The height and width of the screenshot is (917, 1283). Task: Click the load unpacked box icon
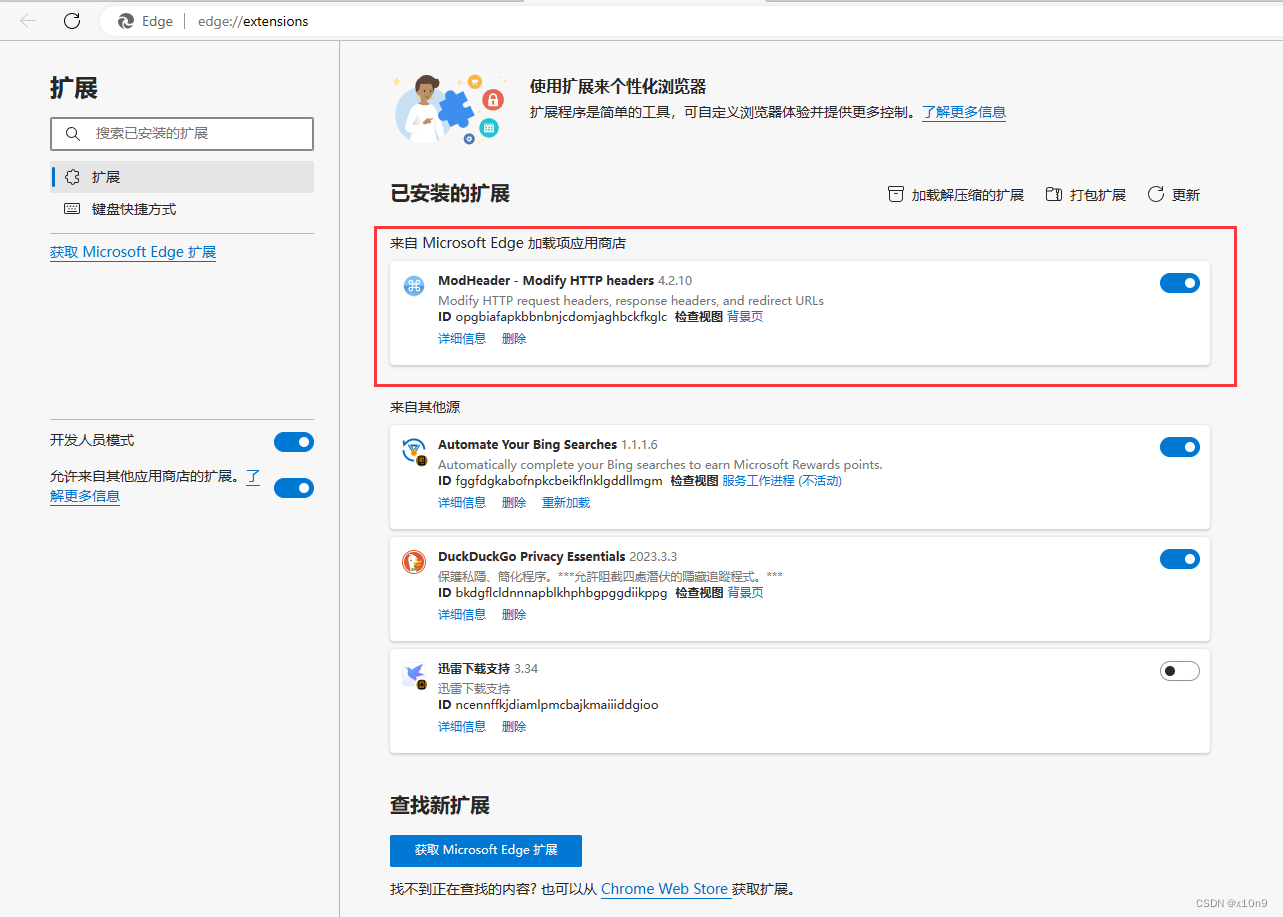click(x=896, y=194)
